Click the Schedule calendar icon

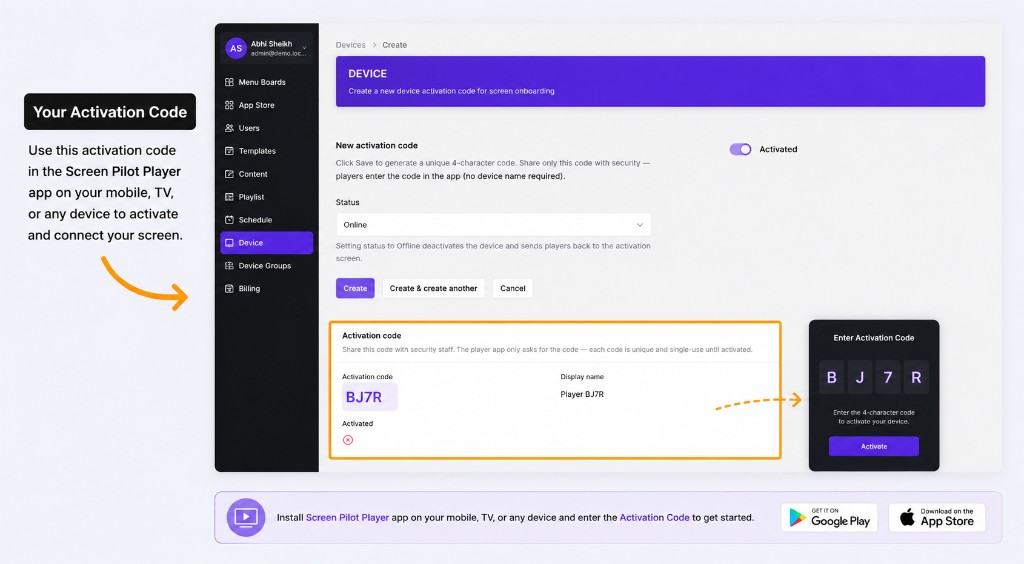229,220
